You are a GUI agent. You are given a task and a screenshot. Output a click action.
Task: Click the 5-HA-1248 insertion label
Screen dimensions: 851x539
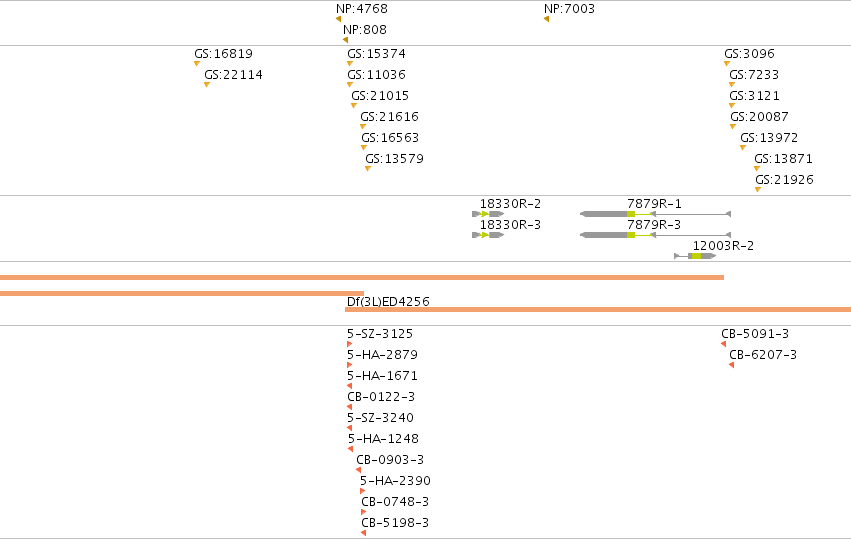(x=384, y=439)
